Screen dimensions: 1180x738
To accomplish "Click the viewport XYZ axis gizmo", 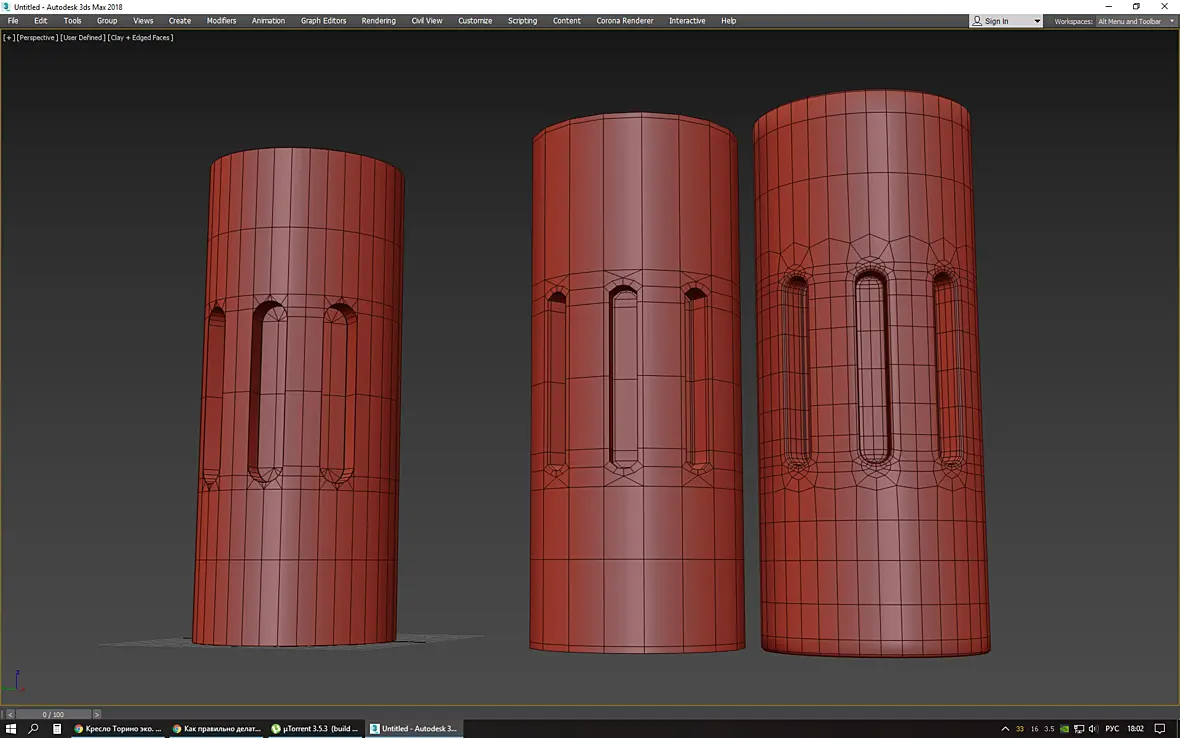I will click(x=14, y=682).
